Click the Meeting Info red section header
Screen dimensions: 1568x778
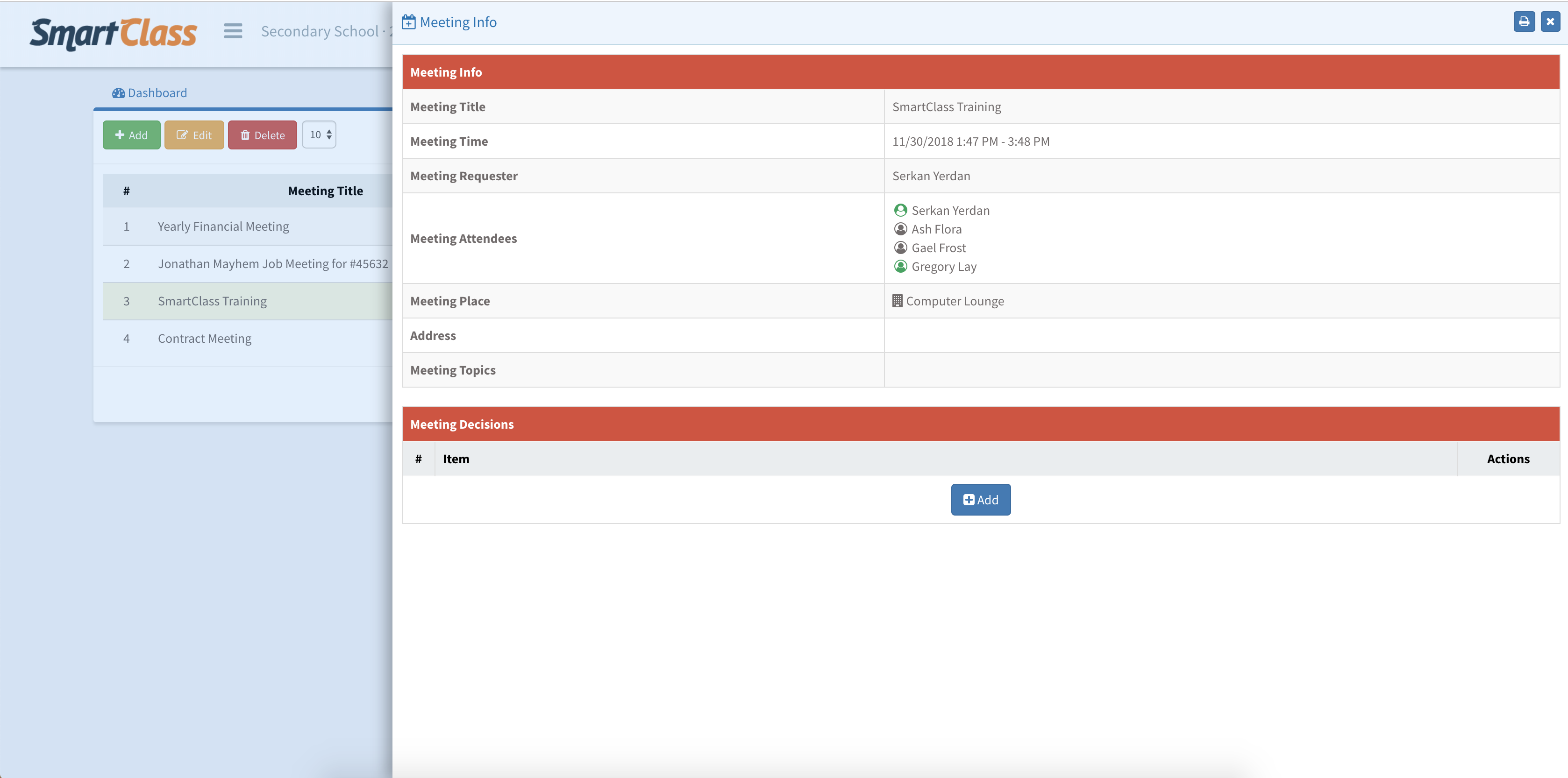coord(981,72)
